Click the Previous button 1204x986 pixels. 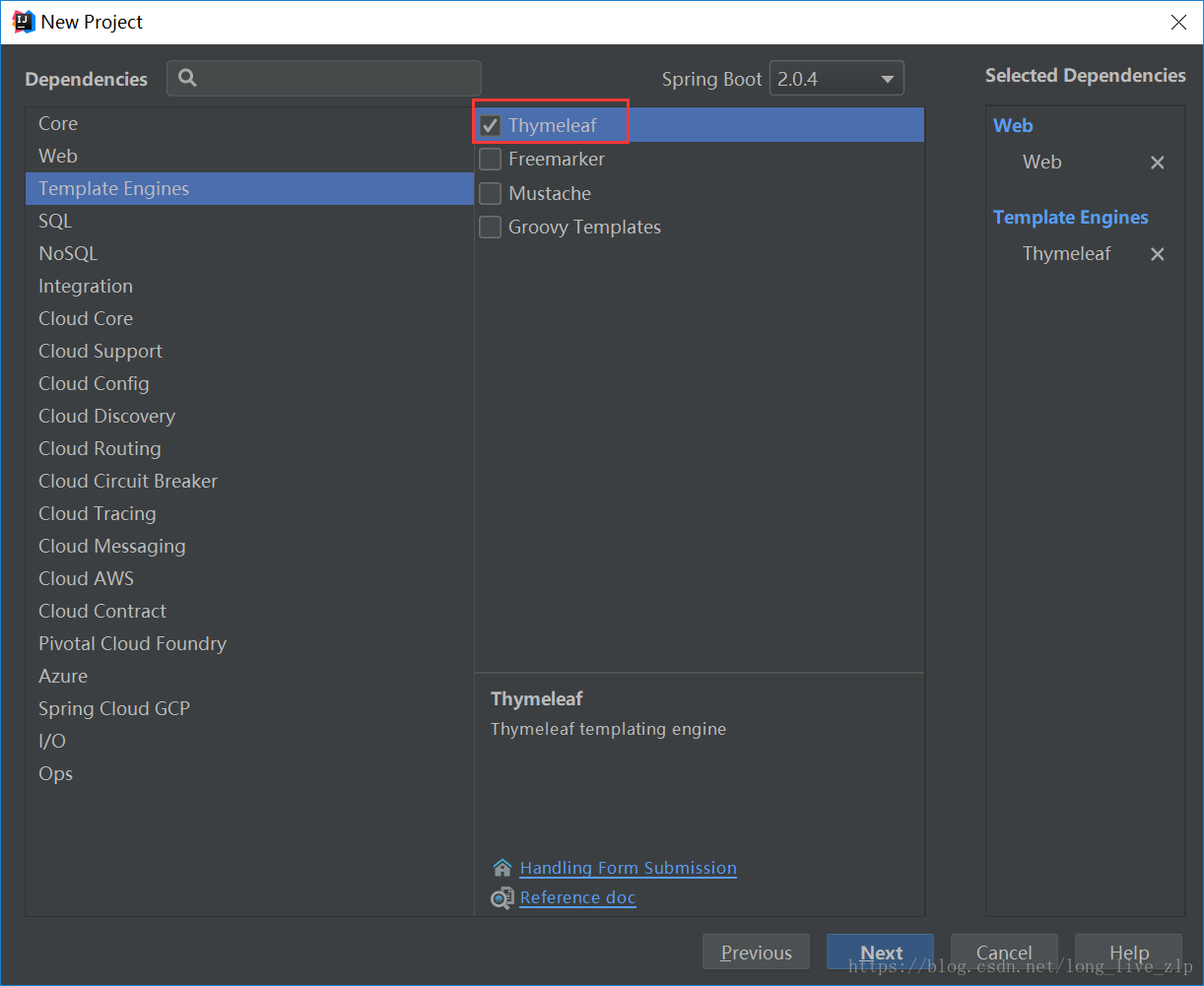click(x=756, y=953)
